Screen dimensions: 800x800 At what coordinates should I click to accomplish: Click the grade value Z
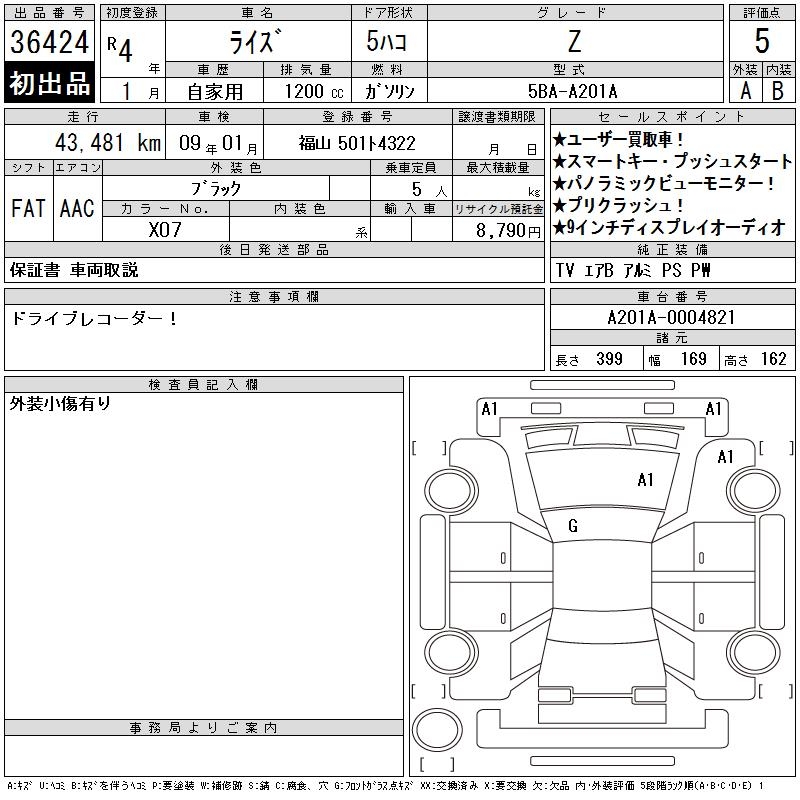(574, 41)
